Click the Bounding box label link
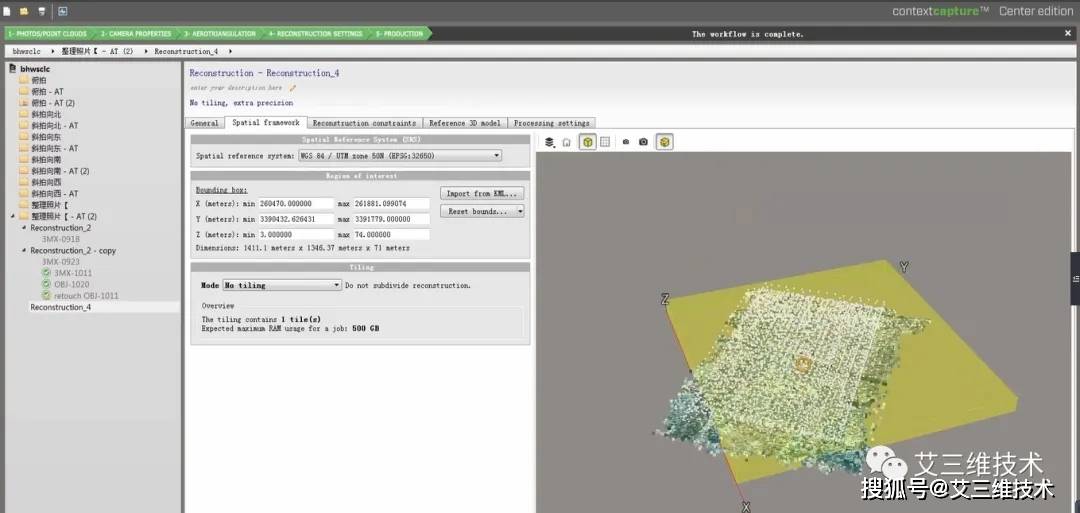Screen dimensions: 1080x513 click(222, 190)
